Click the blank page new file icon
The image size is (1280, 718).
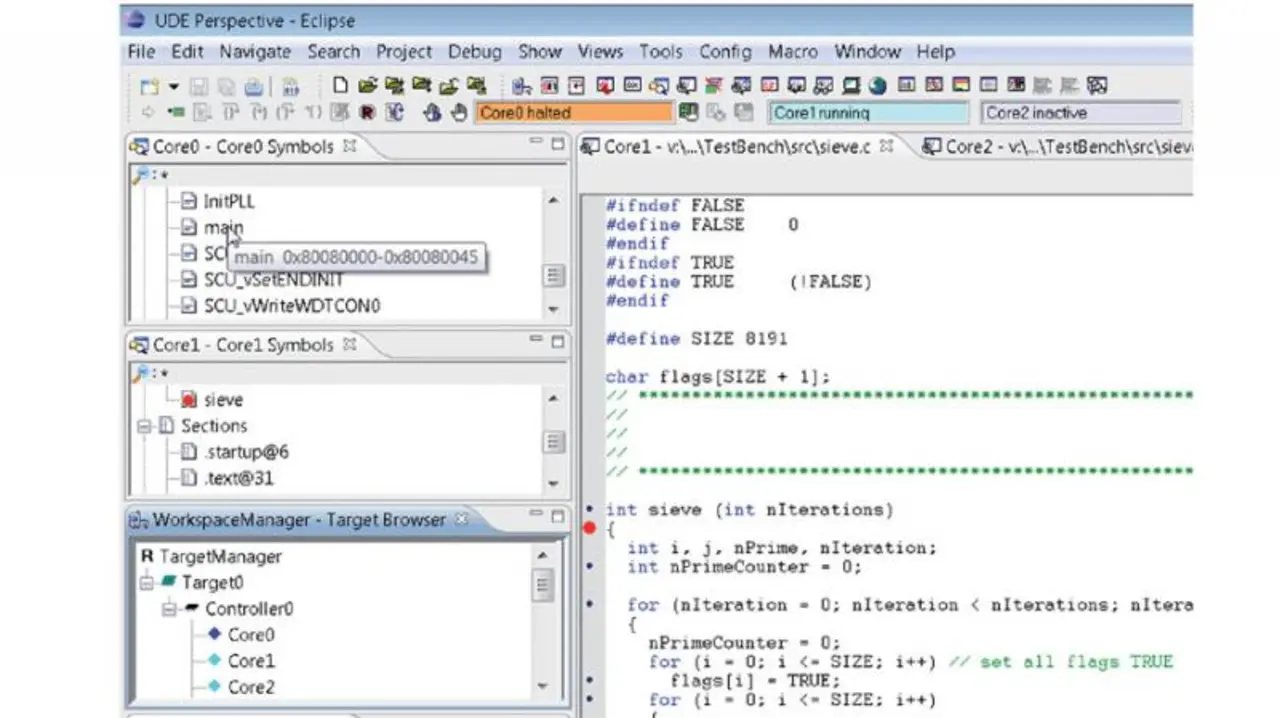[340, 86]
